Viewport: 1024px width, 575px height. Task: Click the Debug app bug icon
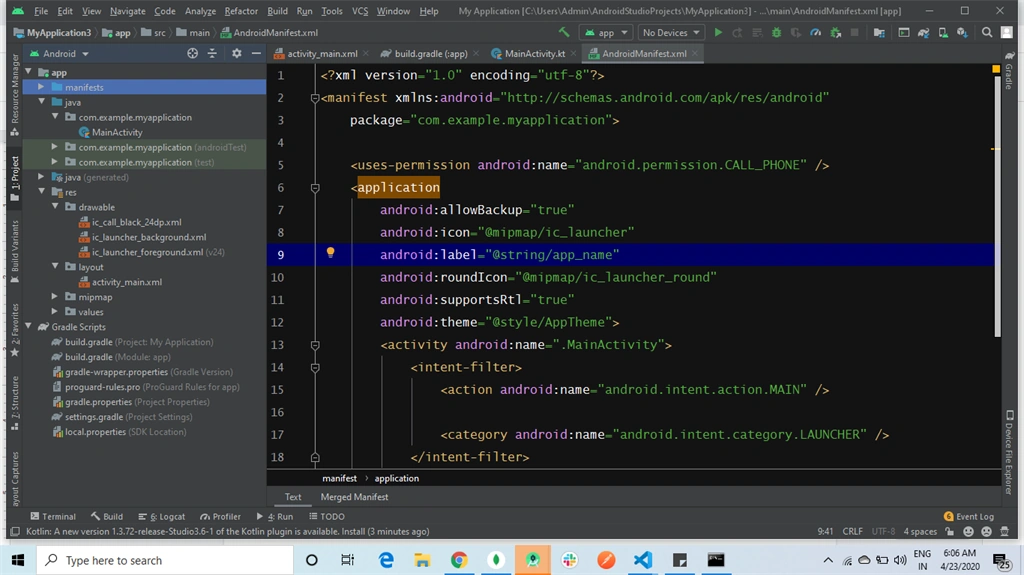tap(776, 32)
